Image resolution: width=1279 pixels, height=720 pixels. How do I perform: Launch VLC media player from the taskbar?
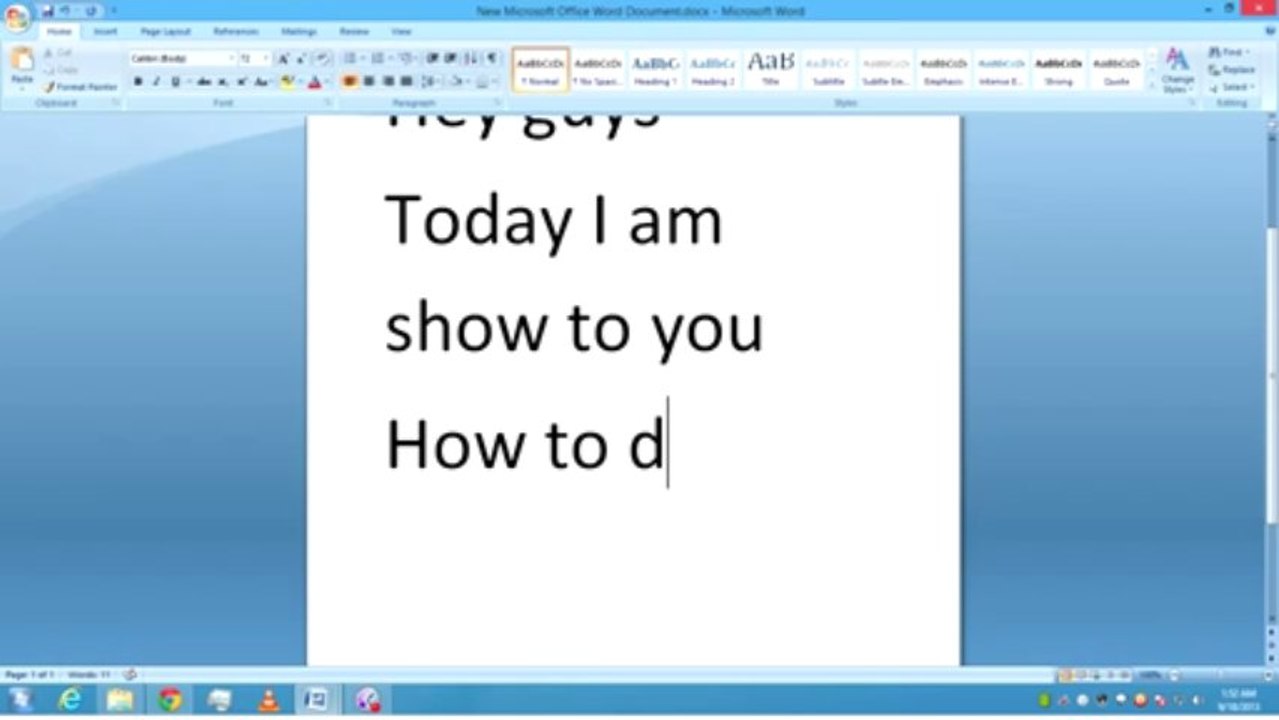point(268,700)
